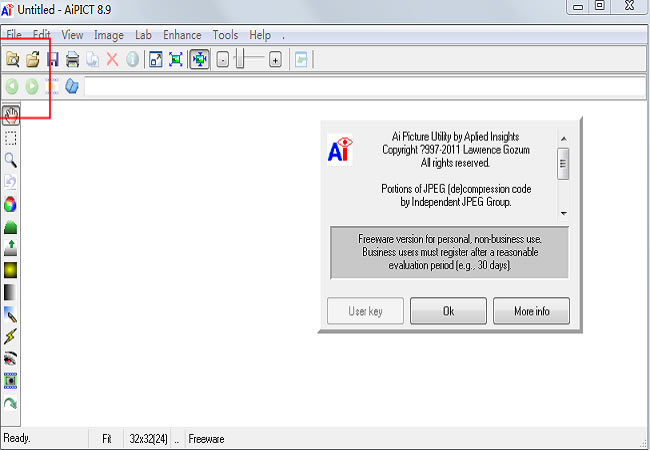
Task: Click the More info button
Action: pos(531,311)
